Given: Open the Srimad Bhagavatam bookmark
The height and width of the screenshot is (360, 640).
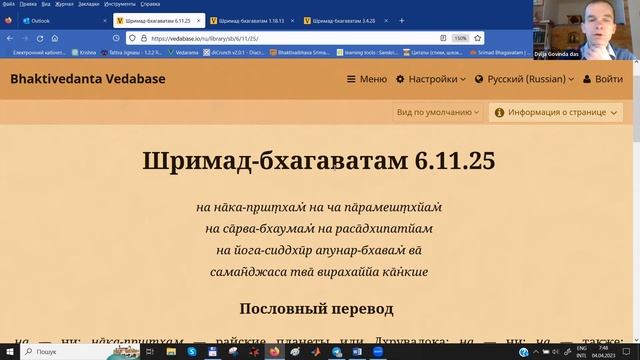Looking at the screenshot, I should point(500,52).
